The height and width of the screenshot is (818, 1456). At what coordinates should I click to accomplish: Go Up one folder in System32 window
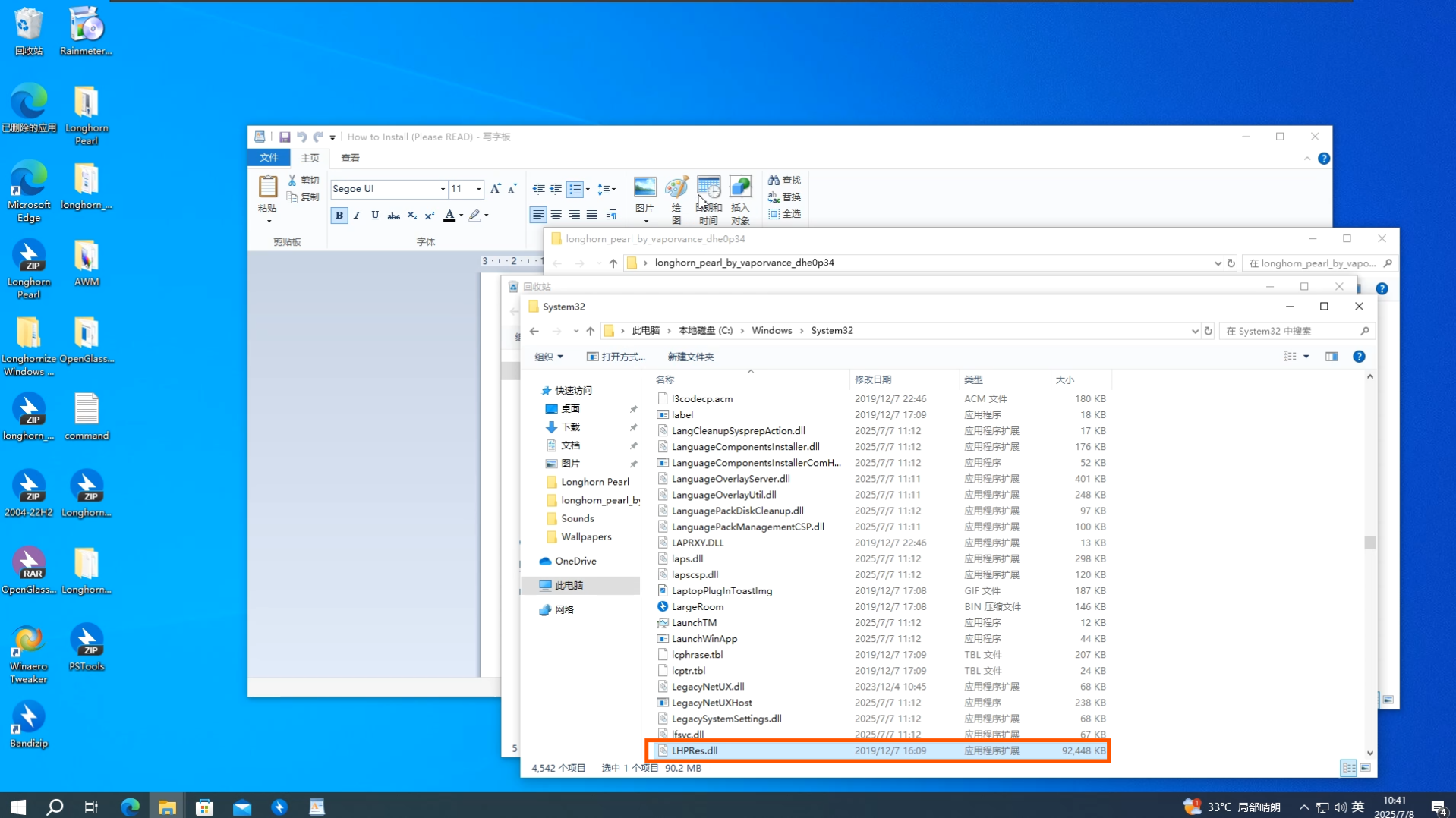point(590,331)
